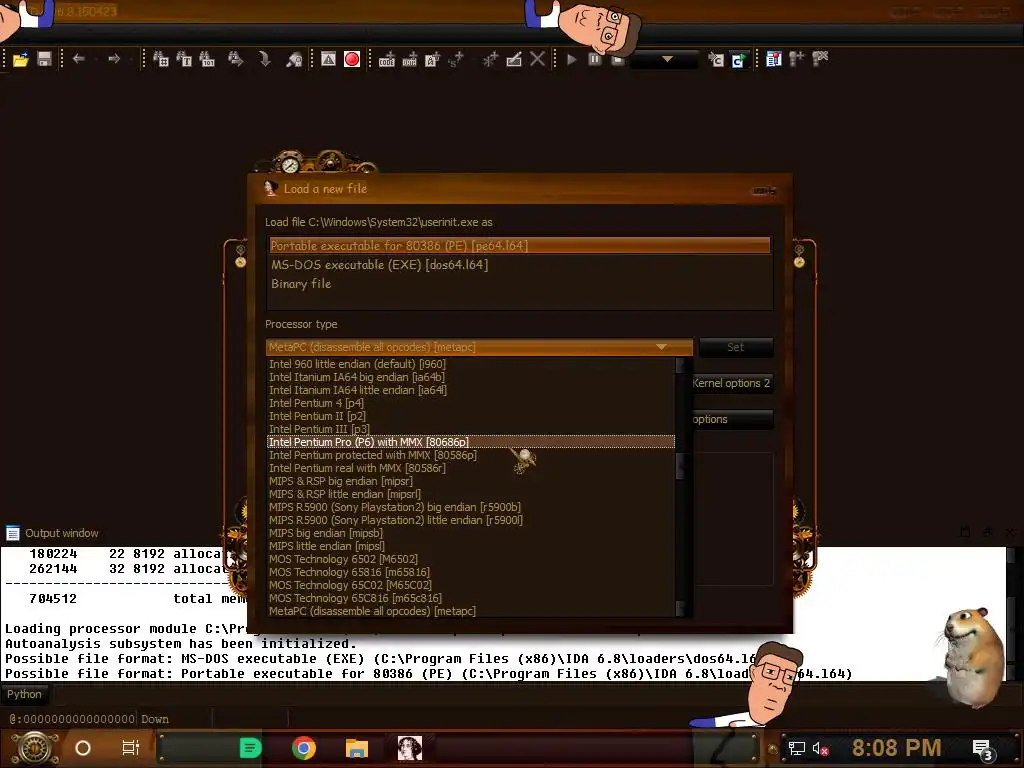Image resolution: width=1024 pixels, height=768 pixels.
Task: Click the Python command line label
Action: (24, 694)
